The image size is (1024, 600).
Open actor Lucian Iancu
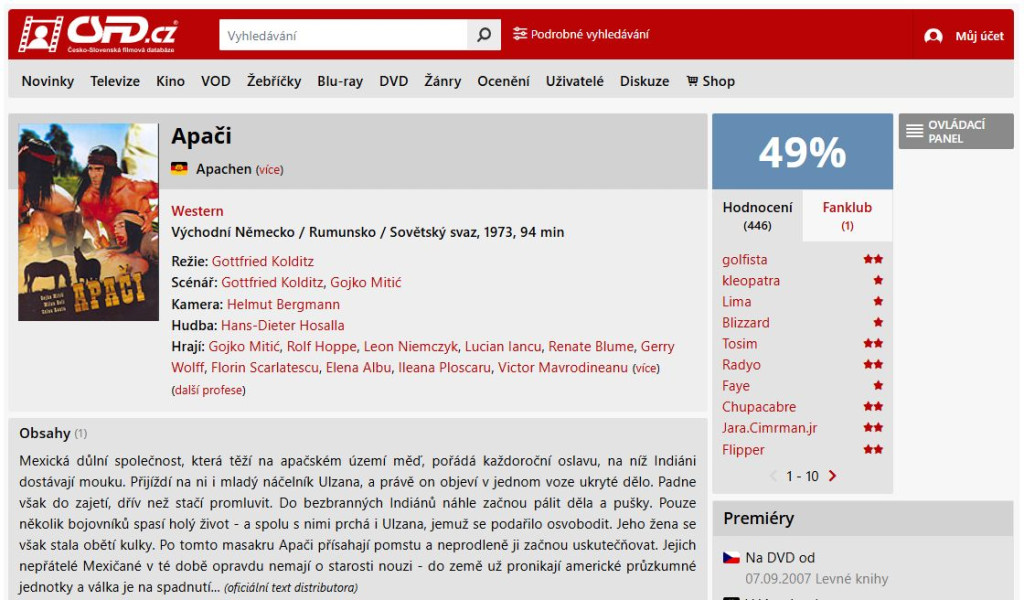click(503, 346)
